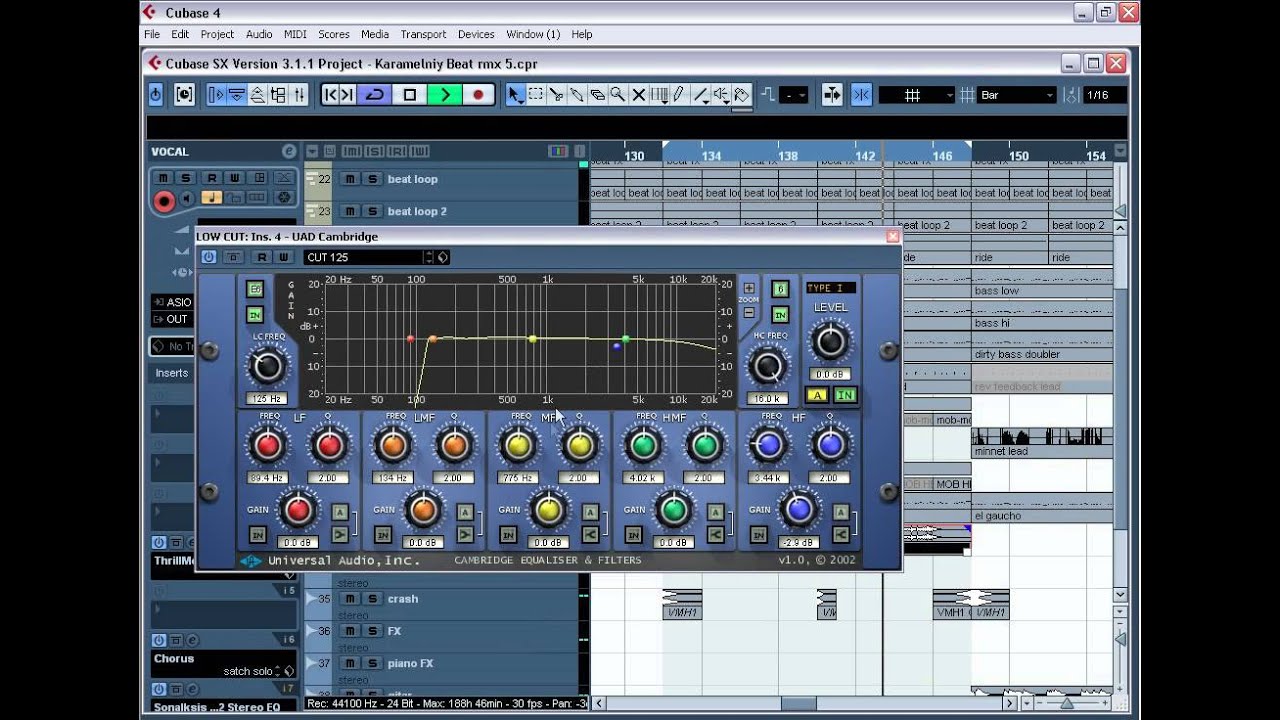Open the Audio menu
1280x720 pixels.
pos(259,34)
